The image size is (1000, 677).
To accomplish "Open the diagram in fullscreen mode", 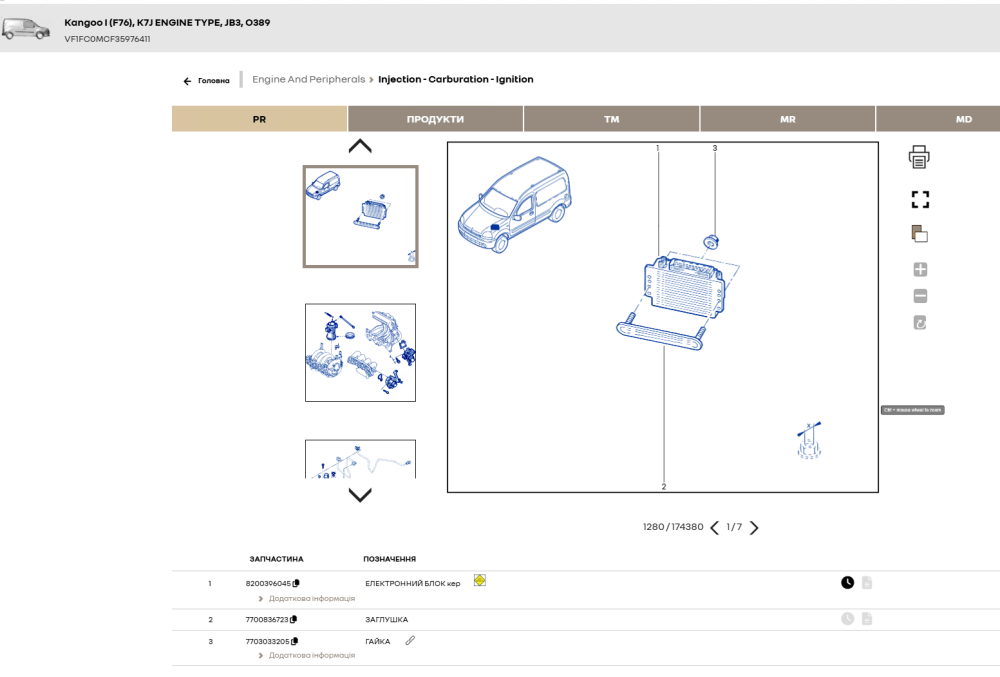I will click(x=920, y=200).
